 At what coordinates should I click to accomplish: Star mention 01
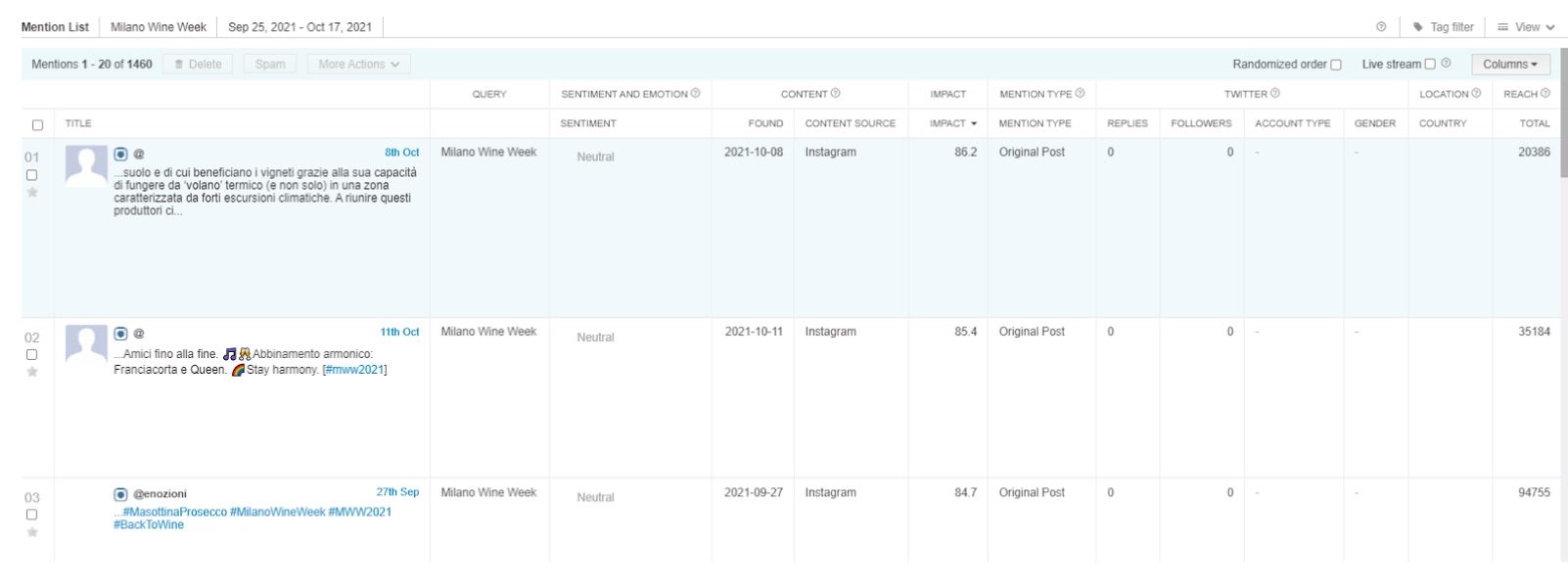coord(32,193)
